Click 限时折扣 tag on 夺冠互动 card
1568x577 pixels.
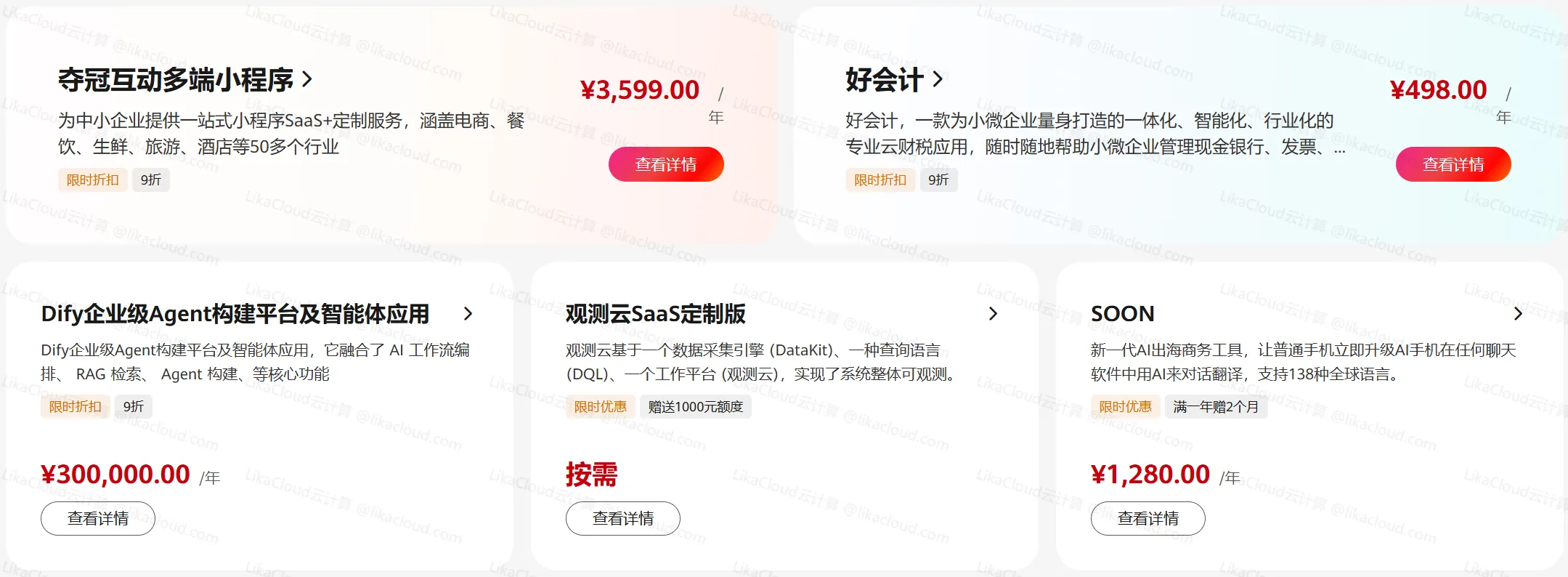coord(93,180)
